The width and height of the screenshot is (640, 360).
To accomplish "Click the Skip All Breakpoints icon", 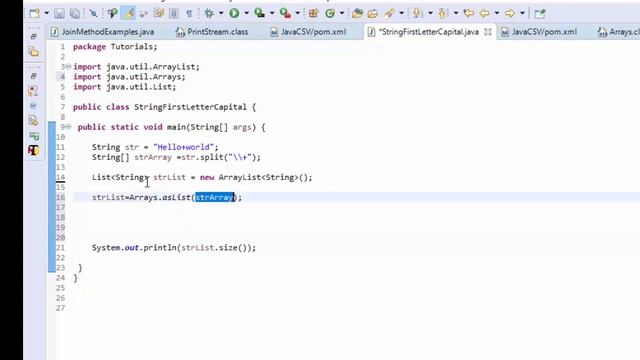I will pos(93,13).
